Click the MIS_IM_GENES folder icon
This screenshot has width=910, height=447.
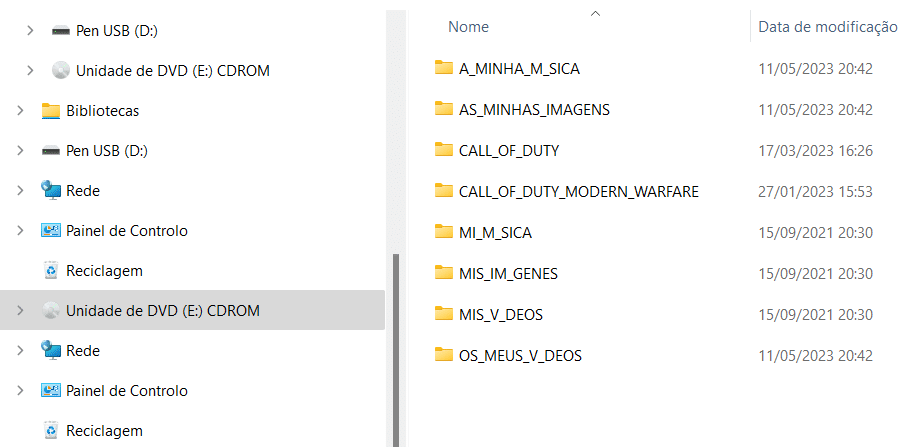(x=443, y=272)
